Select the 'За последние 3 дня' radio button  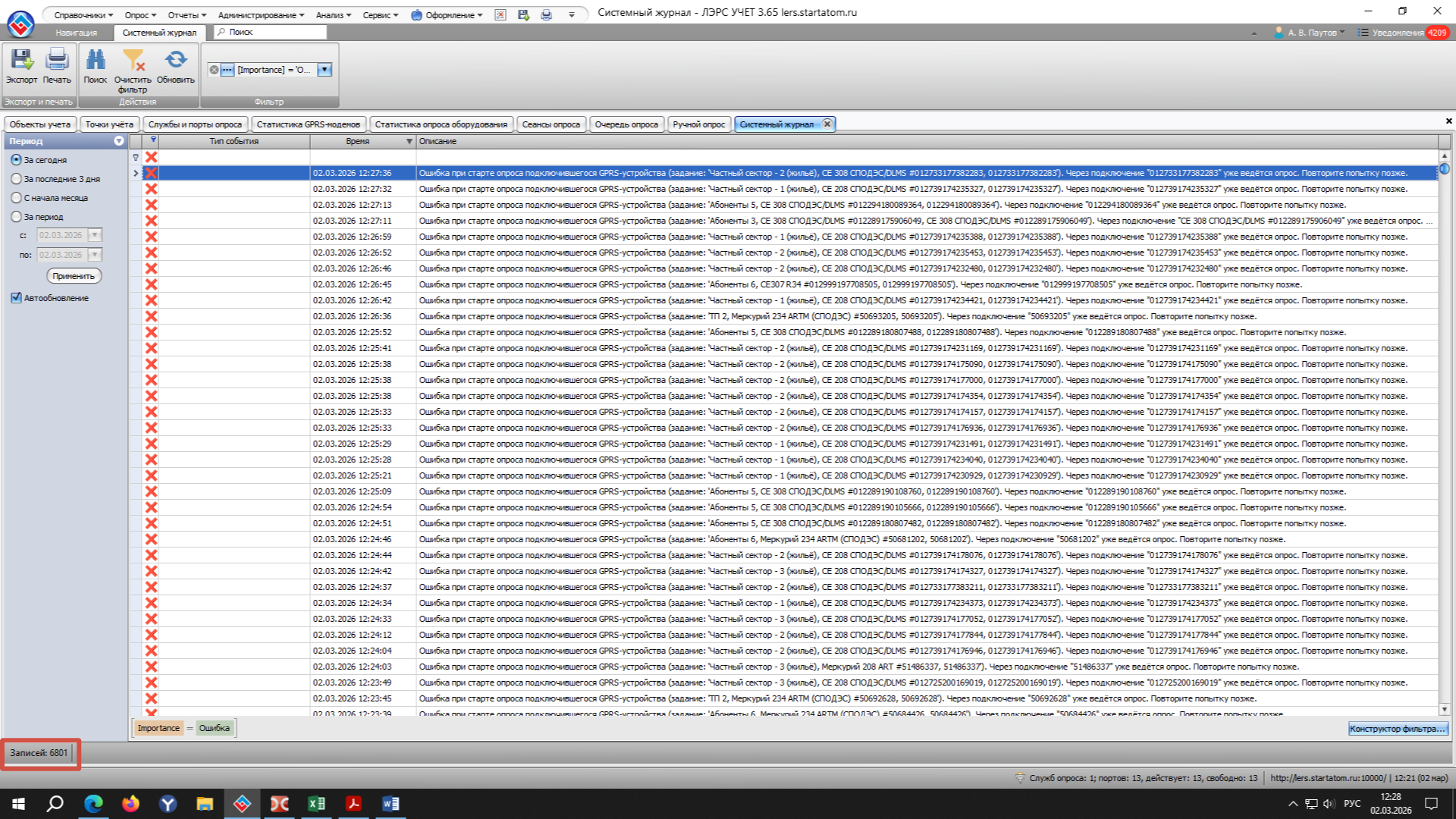(16, 179)
